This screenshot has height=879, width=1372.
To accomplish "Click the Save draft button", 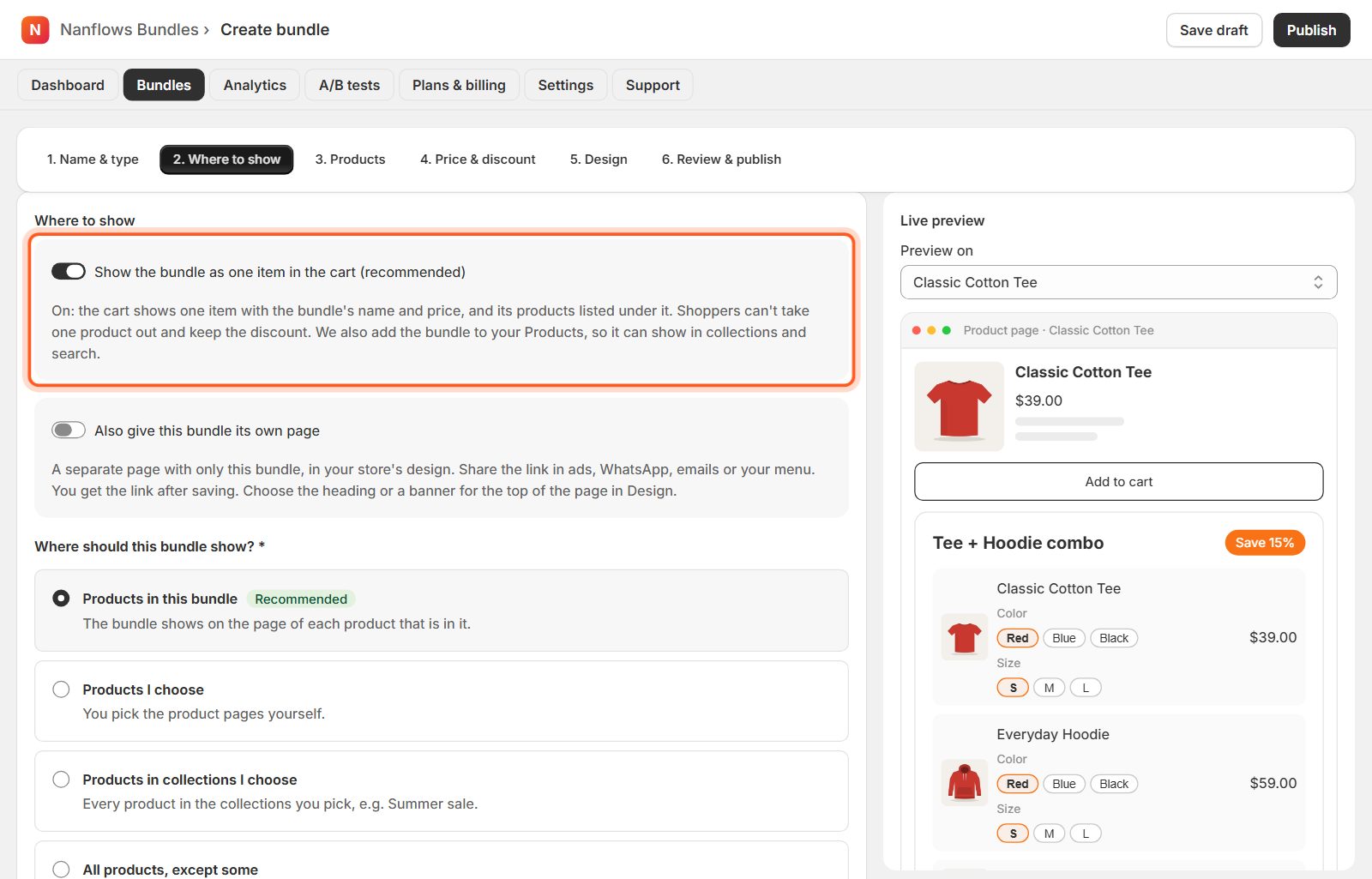I will click(1213, 30).
